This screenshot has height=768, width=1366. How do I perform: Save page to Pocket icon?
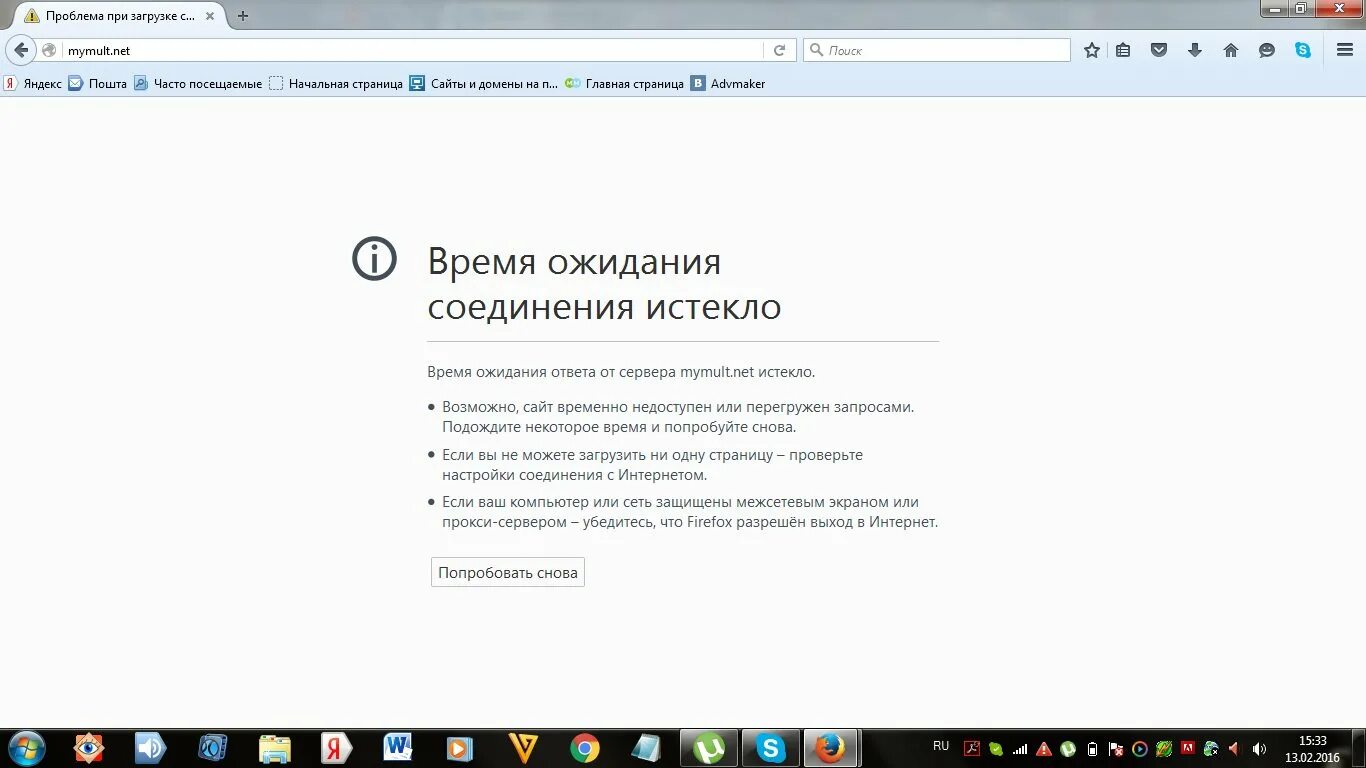[1159, 50]
